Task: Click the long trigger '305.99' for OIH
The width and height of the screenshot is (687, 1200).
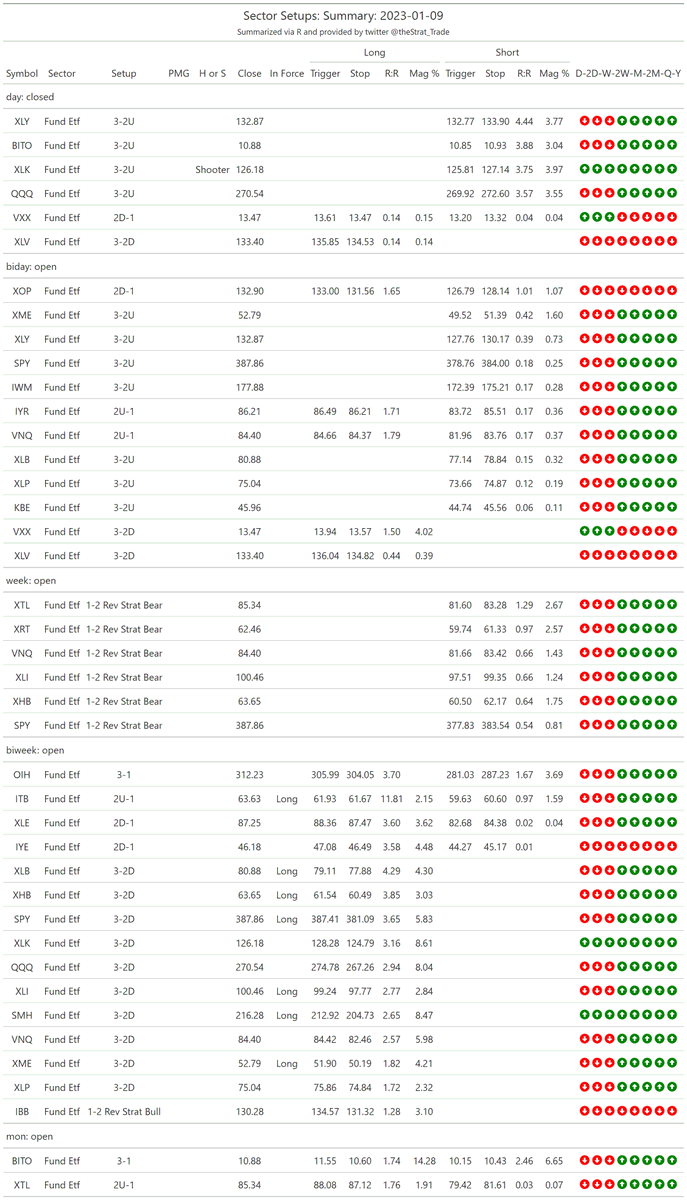Action: click(x=325, y=774)
